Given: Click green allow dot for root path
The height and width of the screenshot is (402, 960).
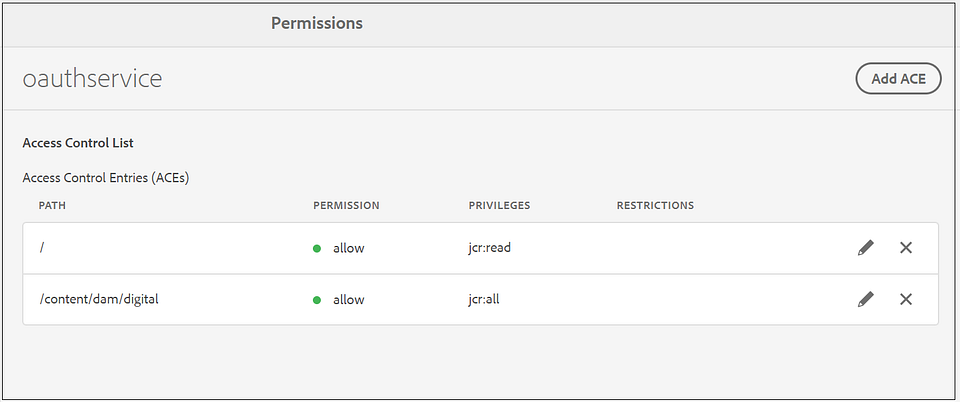Looking at the screenshot, I should click(317, 248).
